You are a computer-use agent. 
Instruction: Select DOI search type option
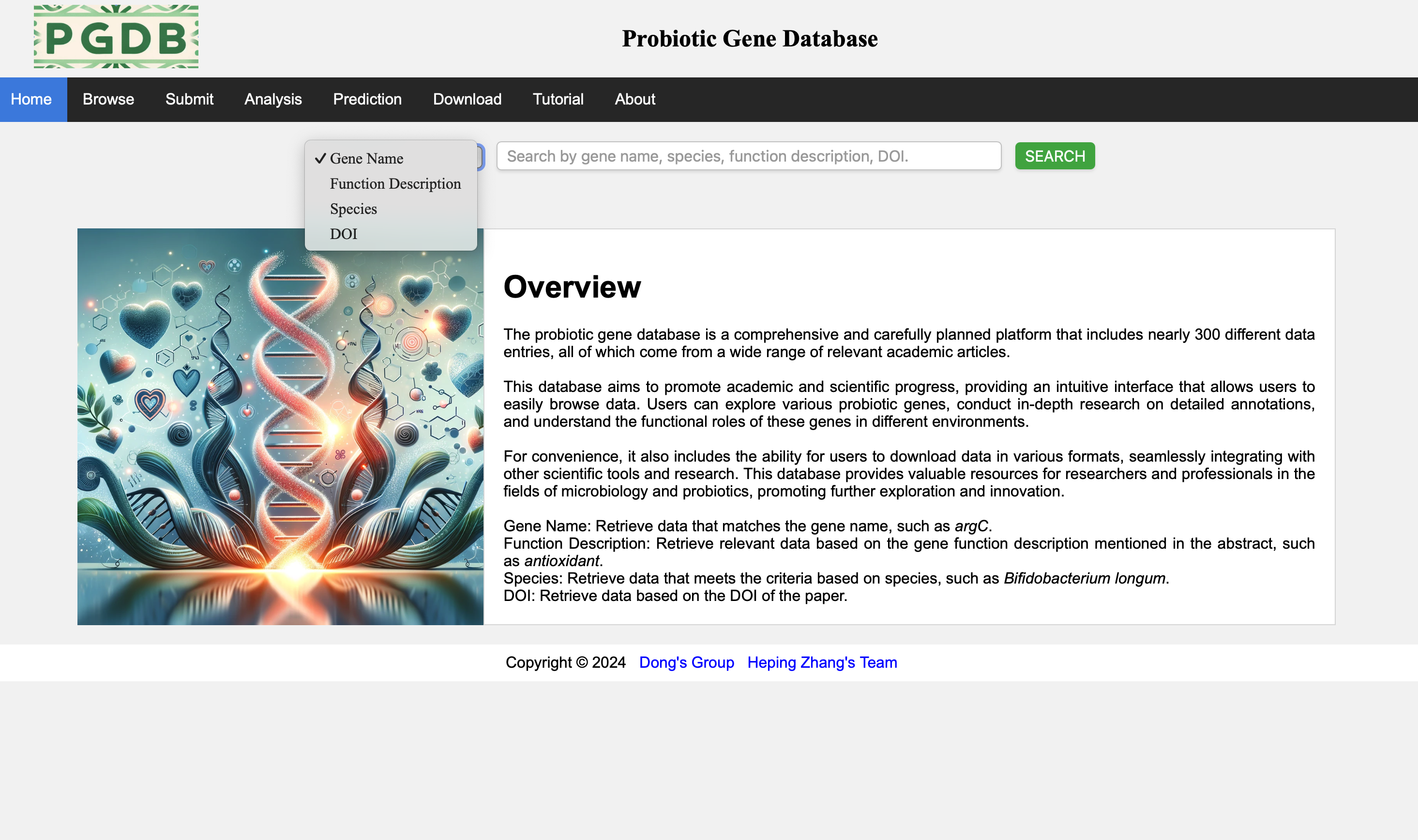coord(344,234)
